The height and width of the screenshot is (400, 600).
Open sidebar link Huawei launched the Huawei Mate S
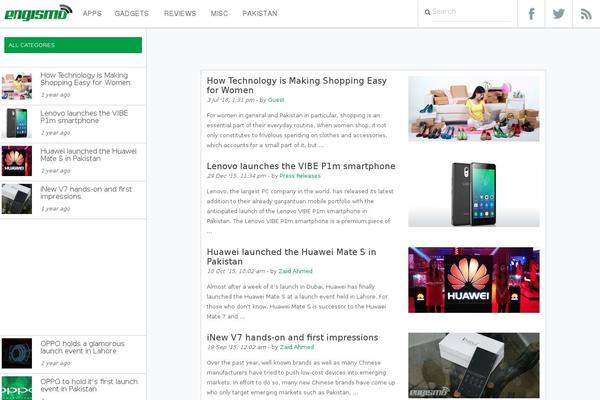88,155
